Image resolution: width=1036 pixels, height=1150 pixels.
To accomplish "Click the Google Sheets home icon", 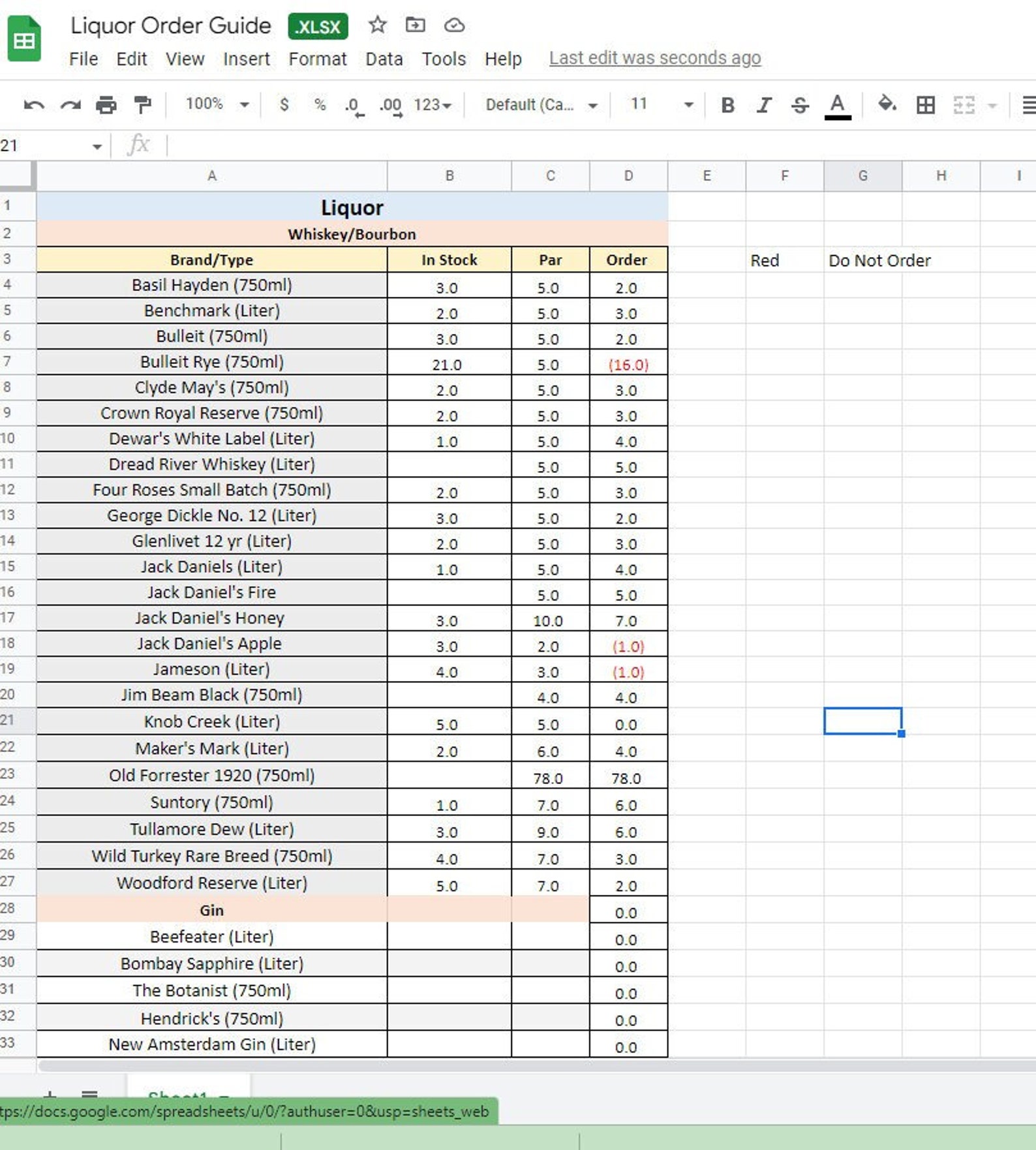I will (x=24, y=40).
